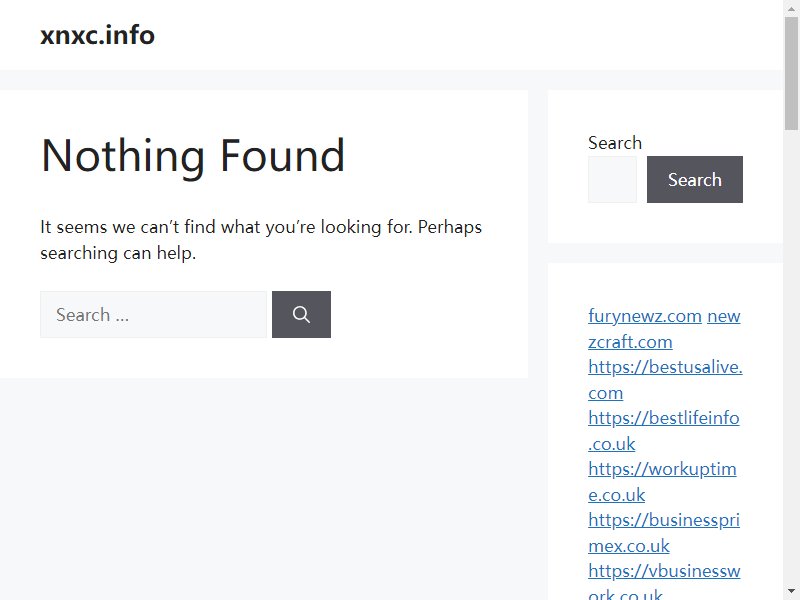Open the https://workuptime.co.uk link

[662, 482]
